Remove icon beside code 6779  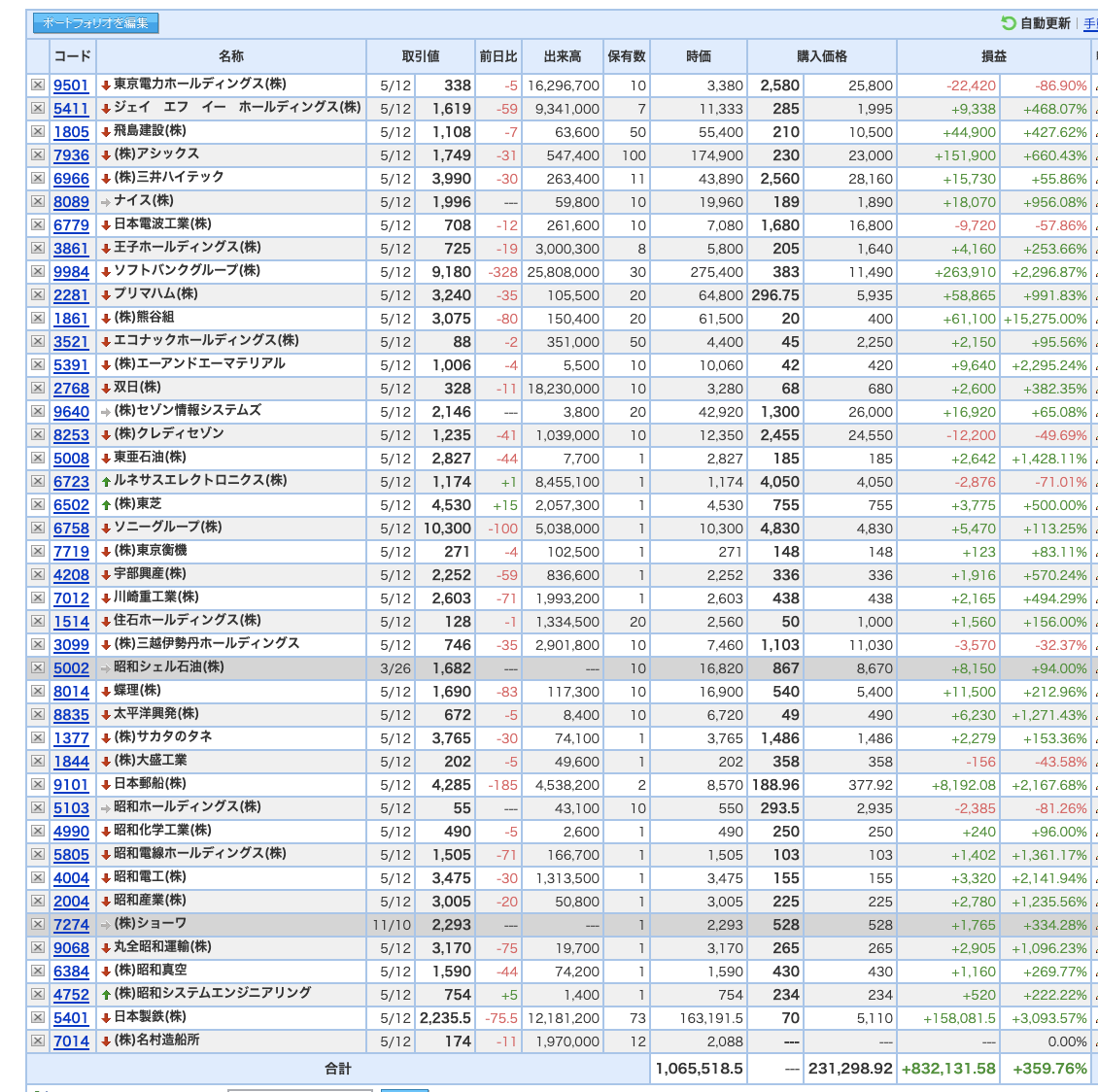[x=38, y=224]
